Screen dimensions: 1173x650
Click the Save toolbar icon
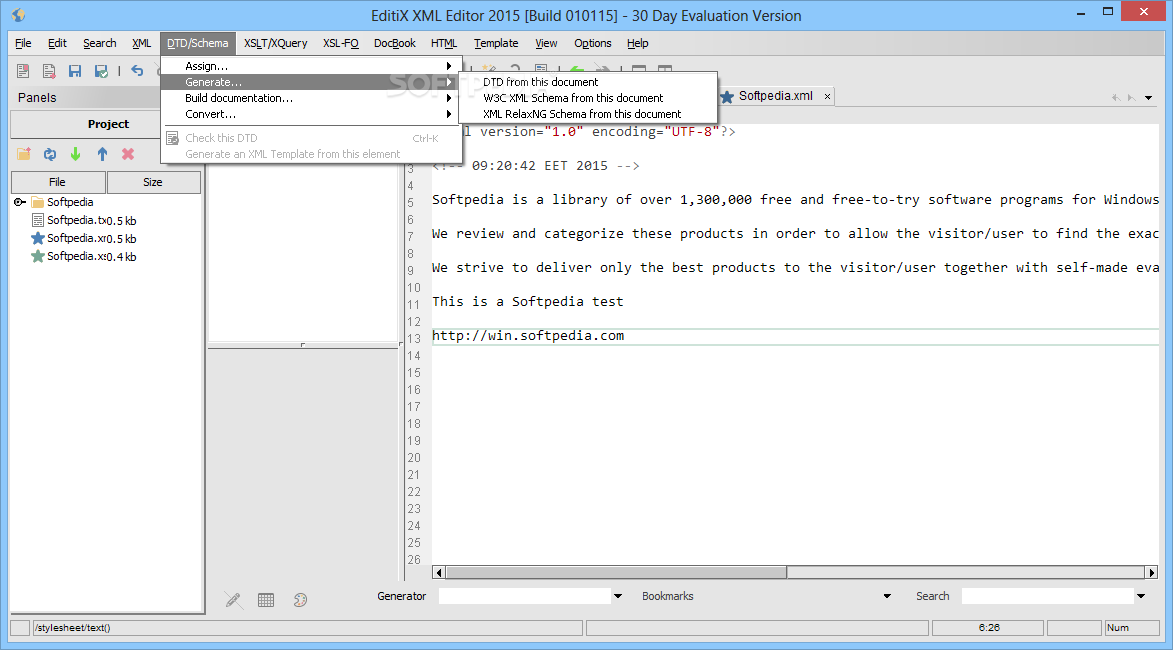click(75, 71)
